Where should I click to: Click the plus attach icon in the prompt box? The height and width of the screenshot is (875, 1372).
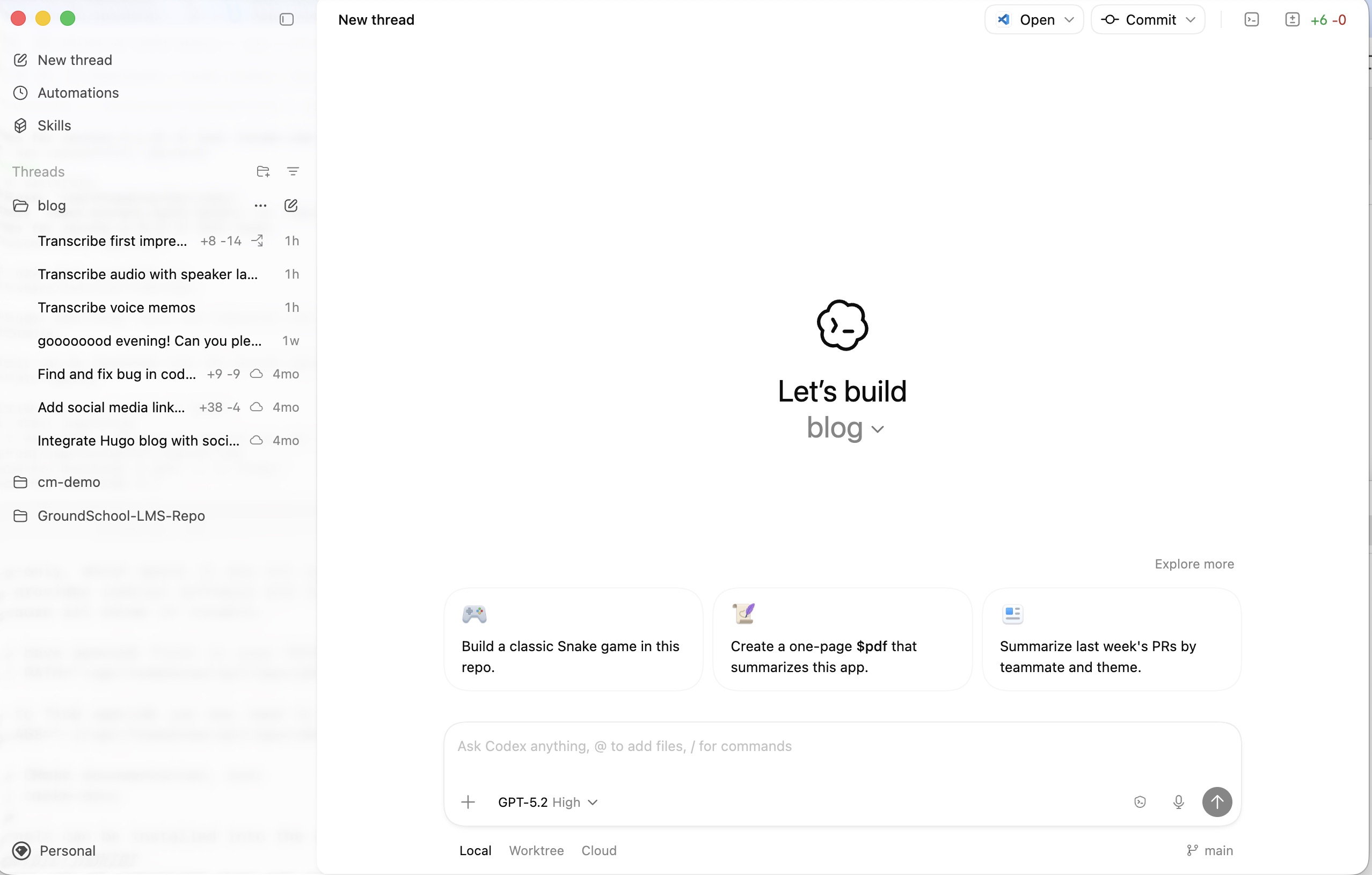point(468,802)
